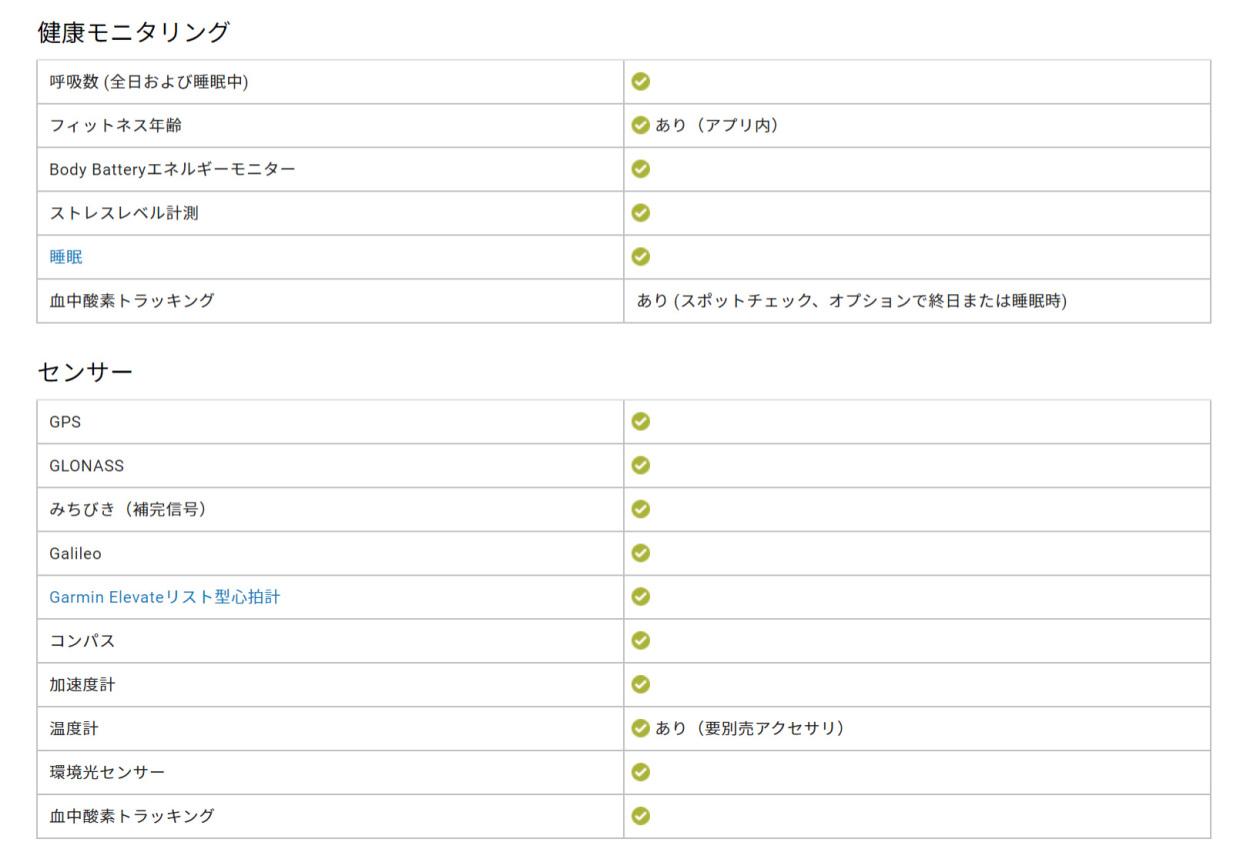Click the checkmark icon beside あり(アプリ内)
This screenshot has height=859, width=1250.
(641, 126)
